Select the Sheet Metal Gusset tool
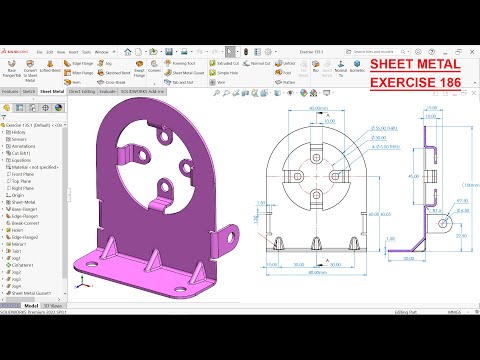 coord(184,73)
